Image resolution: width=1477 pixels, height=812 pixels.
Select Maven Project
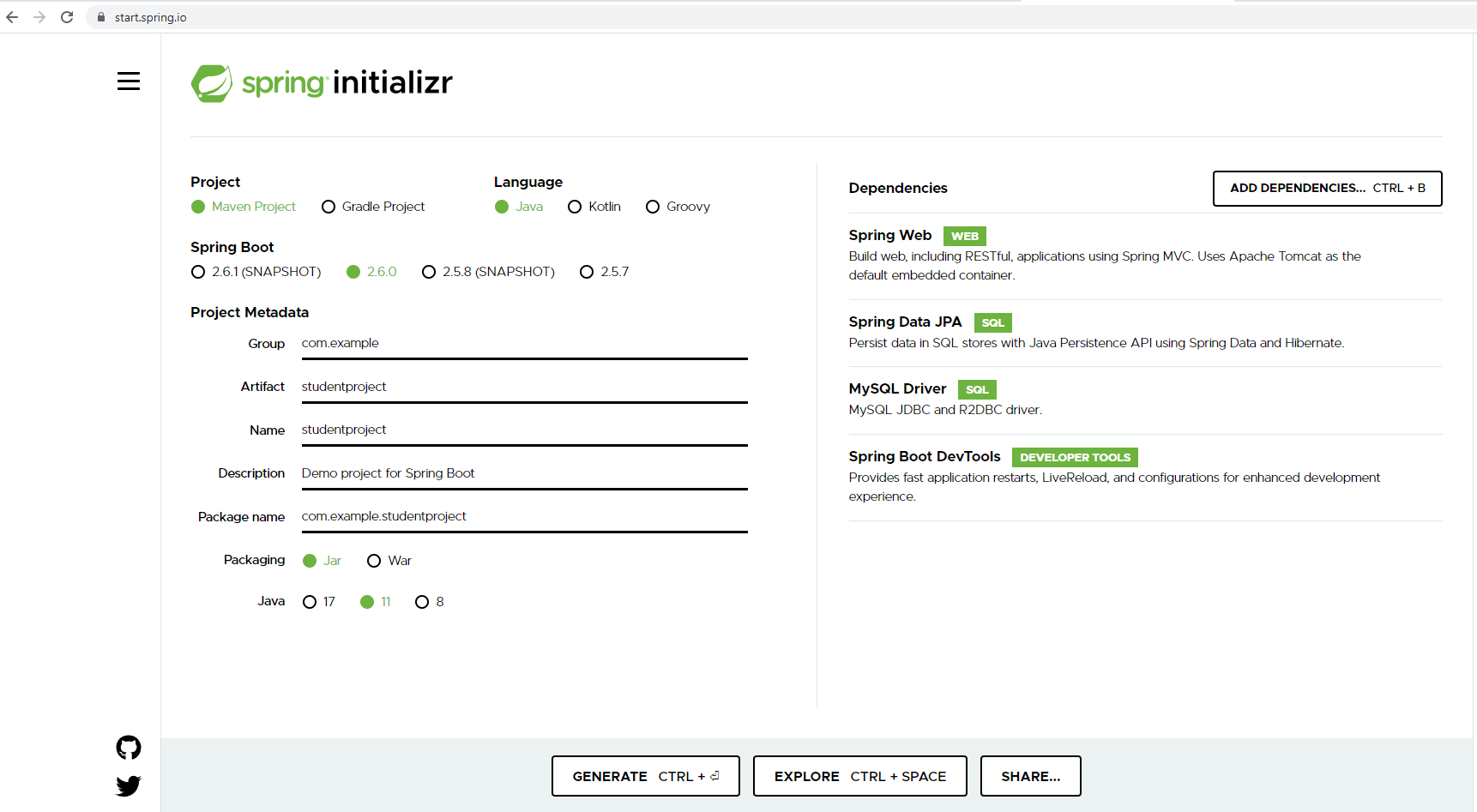(x=244, y=207)
